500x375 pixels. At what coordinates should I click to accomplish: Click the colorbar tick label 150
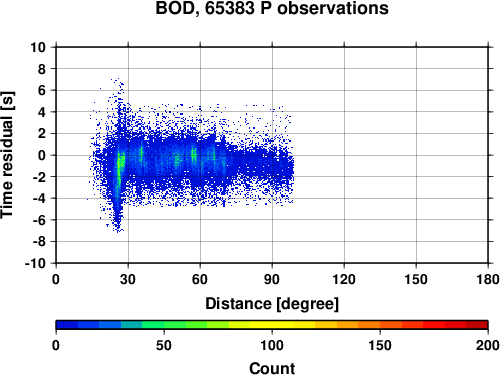(380, 345)
